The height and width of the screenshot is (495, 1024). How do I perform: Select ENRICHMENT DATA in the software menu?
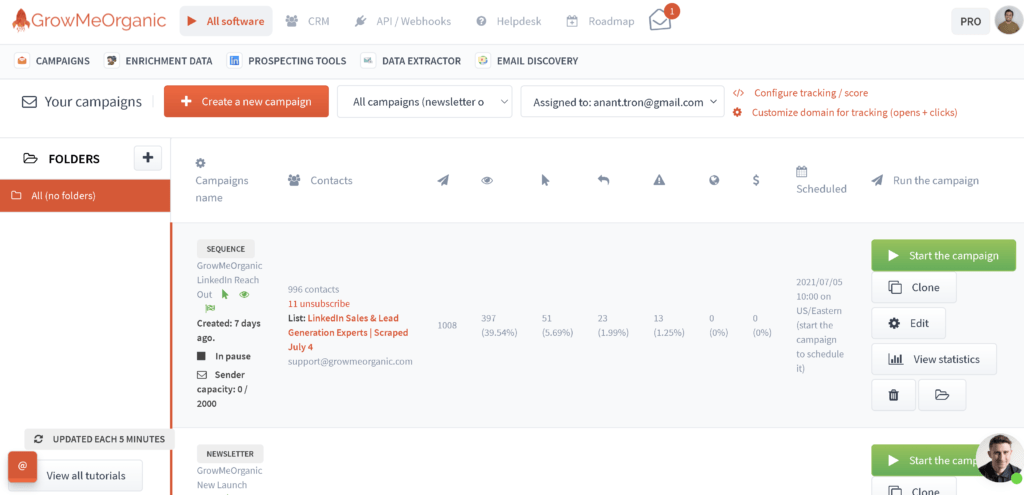click(x=159, y=61)
